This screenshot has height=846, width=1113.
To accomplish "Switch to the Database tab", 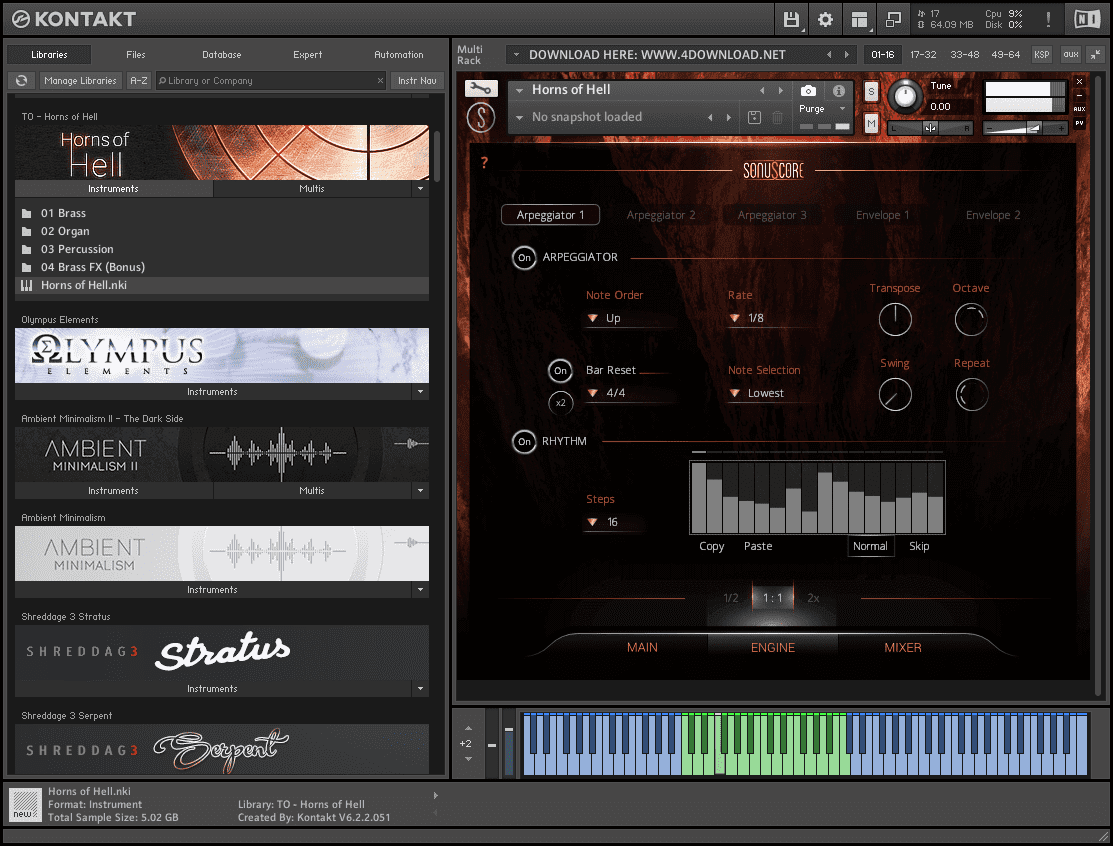I will (x=221, y=55).
